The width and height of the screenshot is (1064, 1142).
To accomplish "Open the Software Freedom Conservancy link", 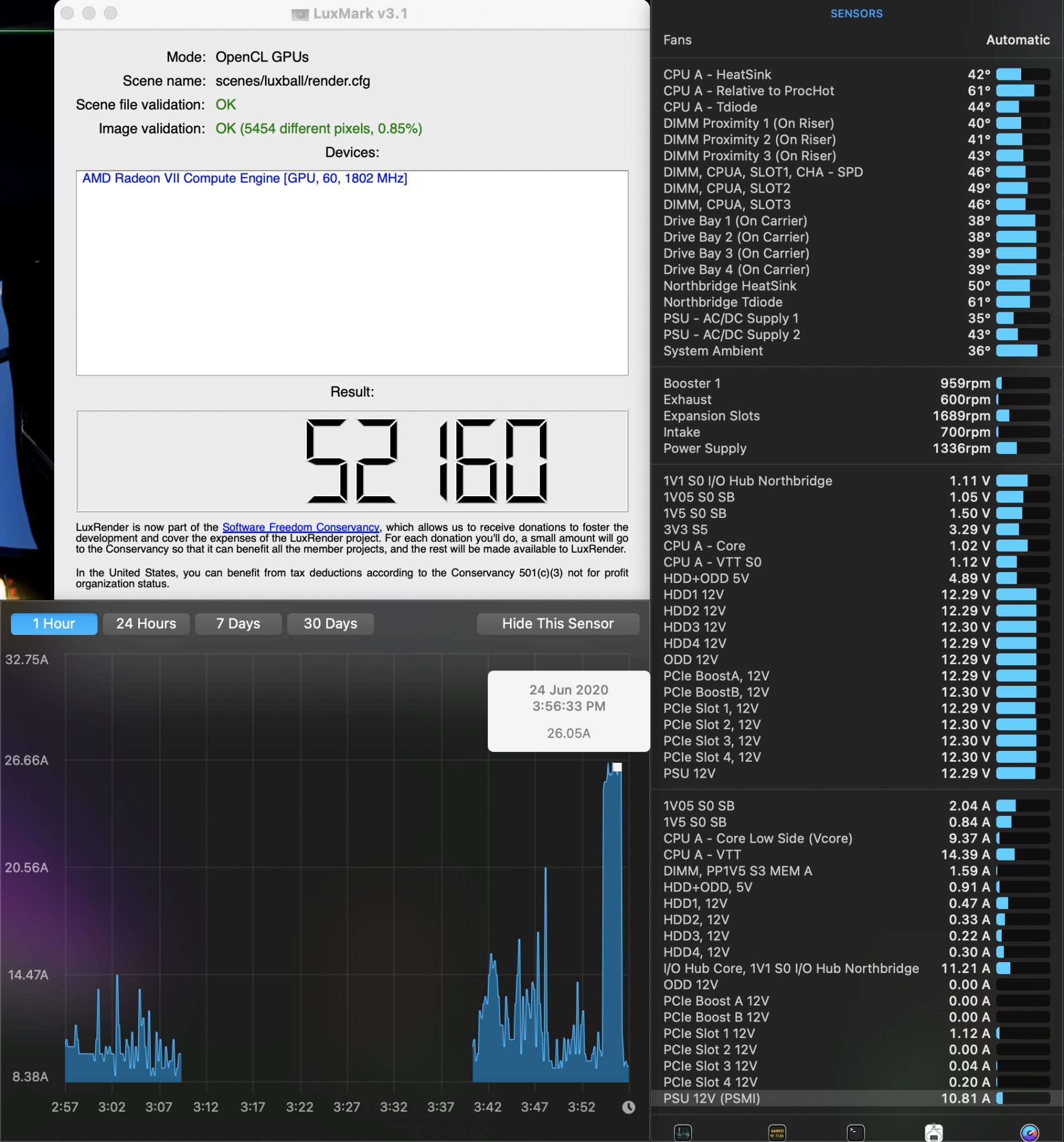I will pyautogui.click(x=300, y=527).
